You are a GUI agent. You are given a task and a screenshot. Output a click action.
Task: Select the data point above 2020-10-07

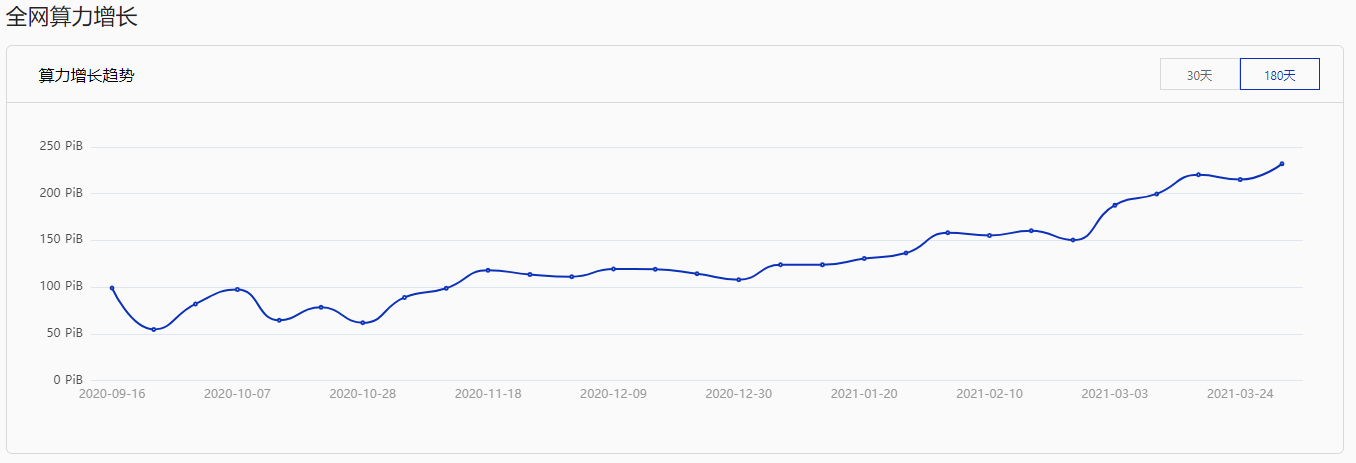click(x=237, y=290)
